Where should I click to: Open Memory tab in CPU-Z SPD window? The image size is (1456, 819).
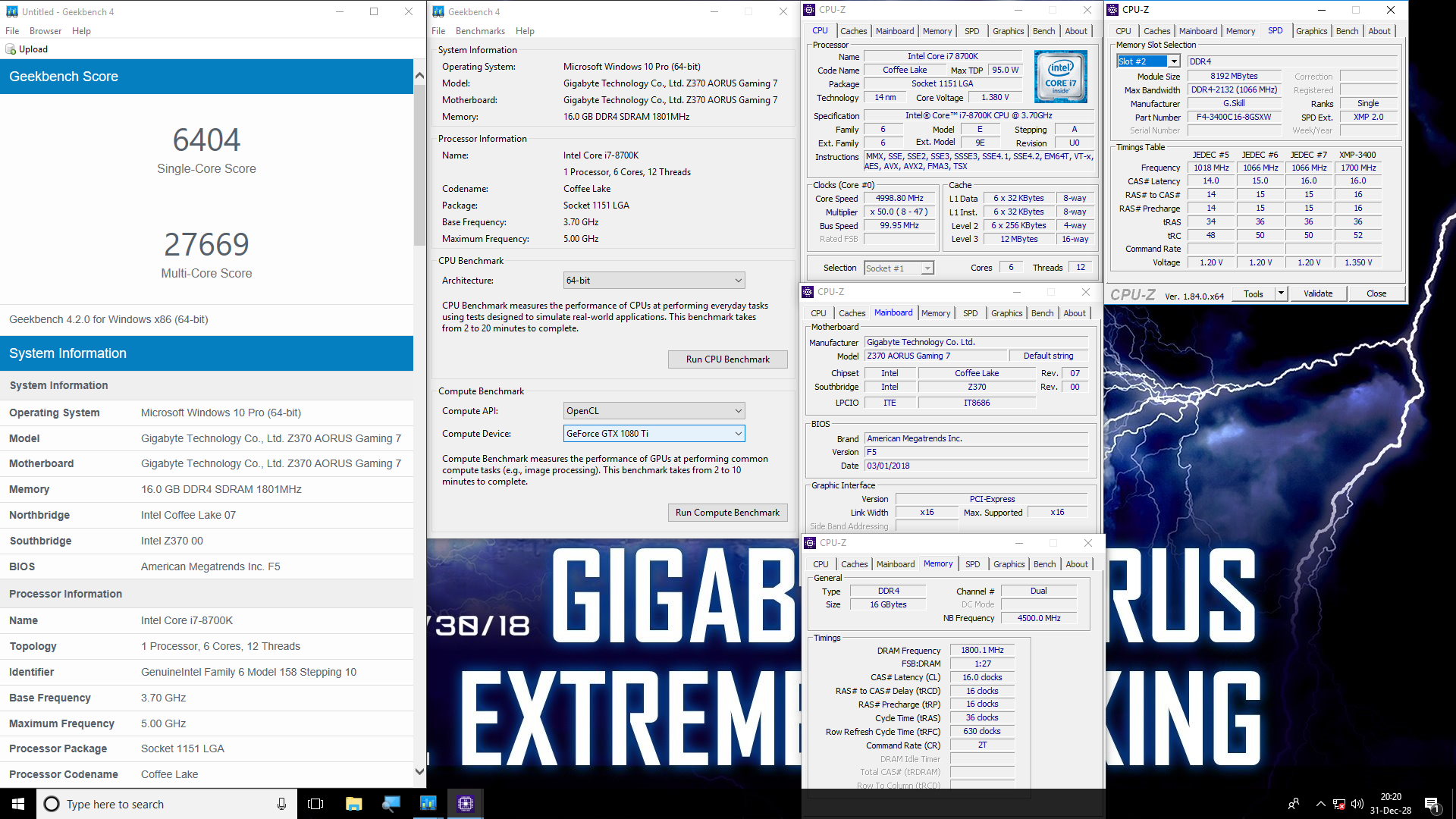(x=1240, y=31)
